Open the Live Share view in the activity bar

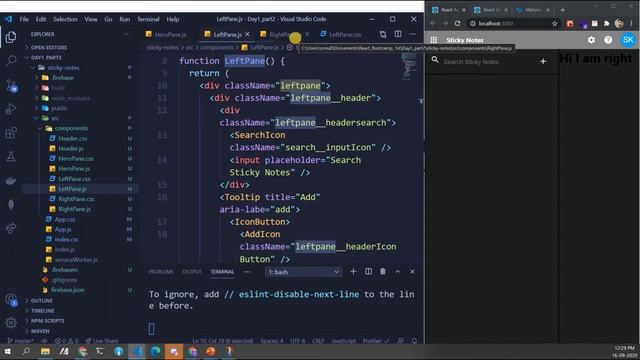[x=11, y=228]
